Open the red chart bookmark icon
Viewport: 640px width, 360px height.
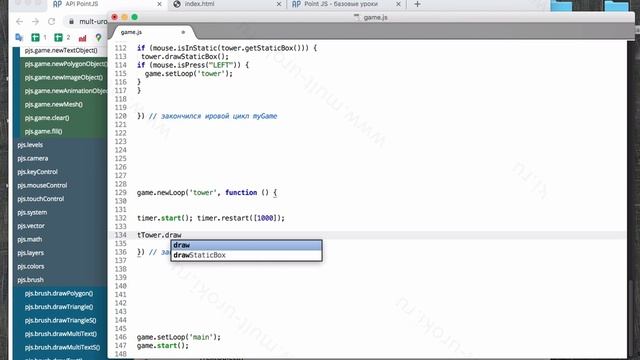[82, 38]
